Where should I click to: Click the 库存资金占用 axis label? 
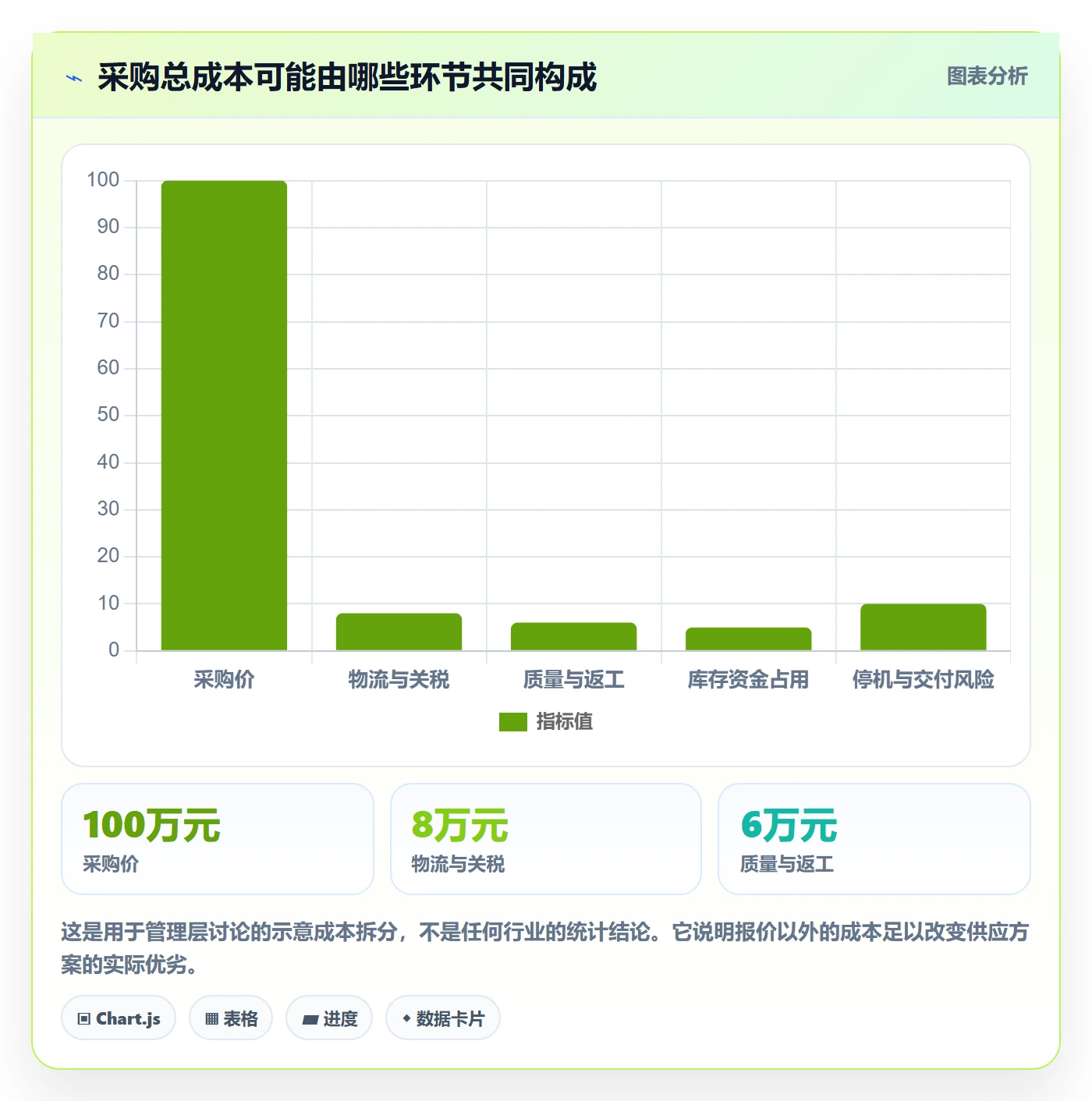click(748, 680)
